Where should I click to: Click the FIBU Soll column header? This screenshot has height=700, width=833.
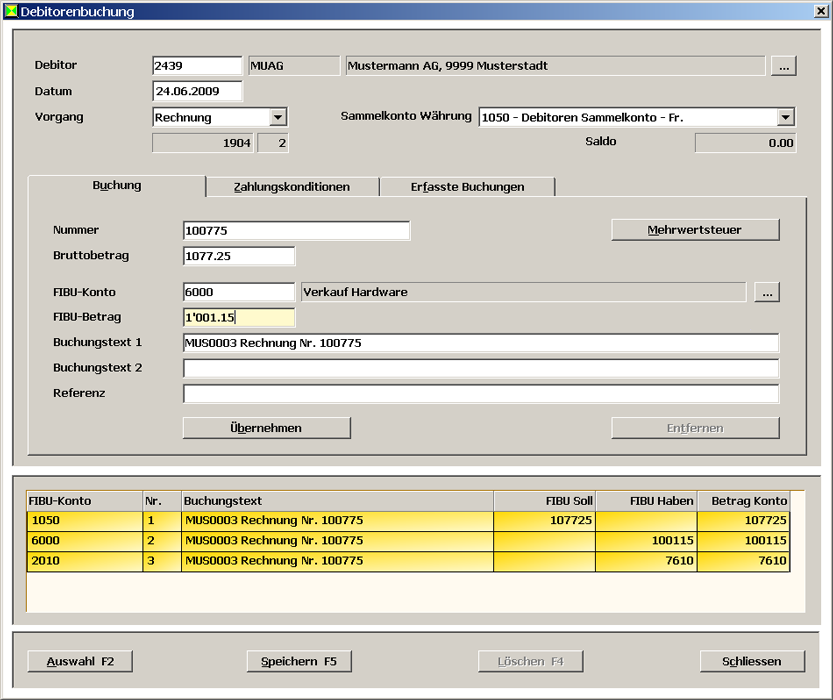click(x=544, y=501)
